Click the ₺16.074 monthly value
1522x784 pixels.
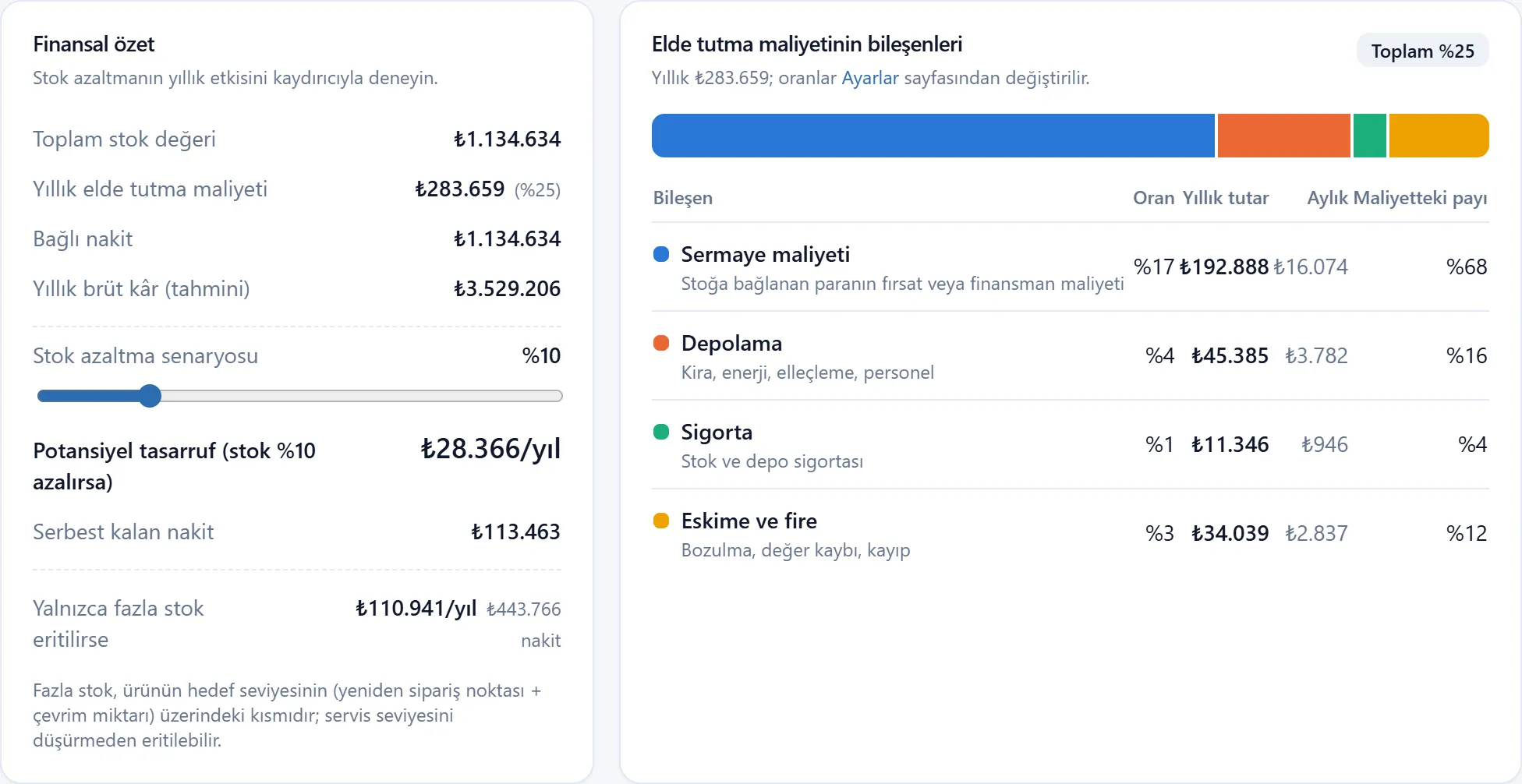(1311, 267)
